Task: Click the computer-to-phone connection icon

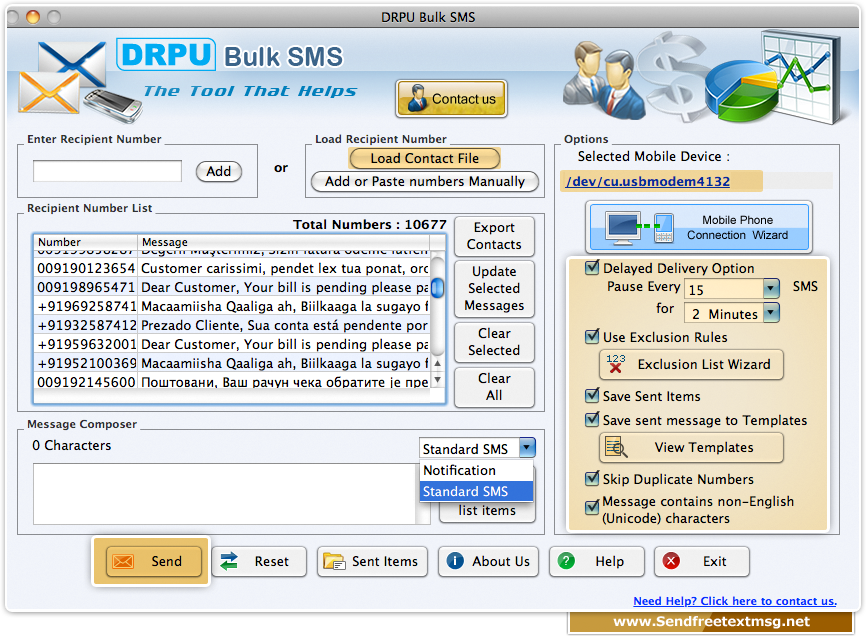Action: [640, 227]
